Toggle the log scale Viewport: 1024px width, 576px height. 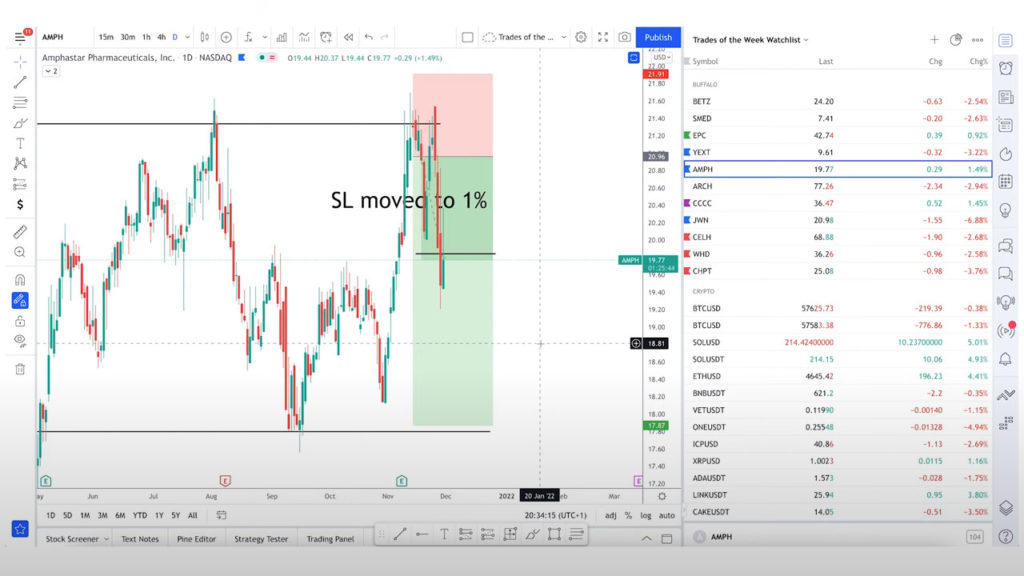646,515
